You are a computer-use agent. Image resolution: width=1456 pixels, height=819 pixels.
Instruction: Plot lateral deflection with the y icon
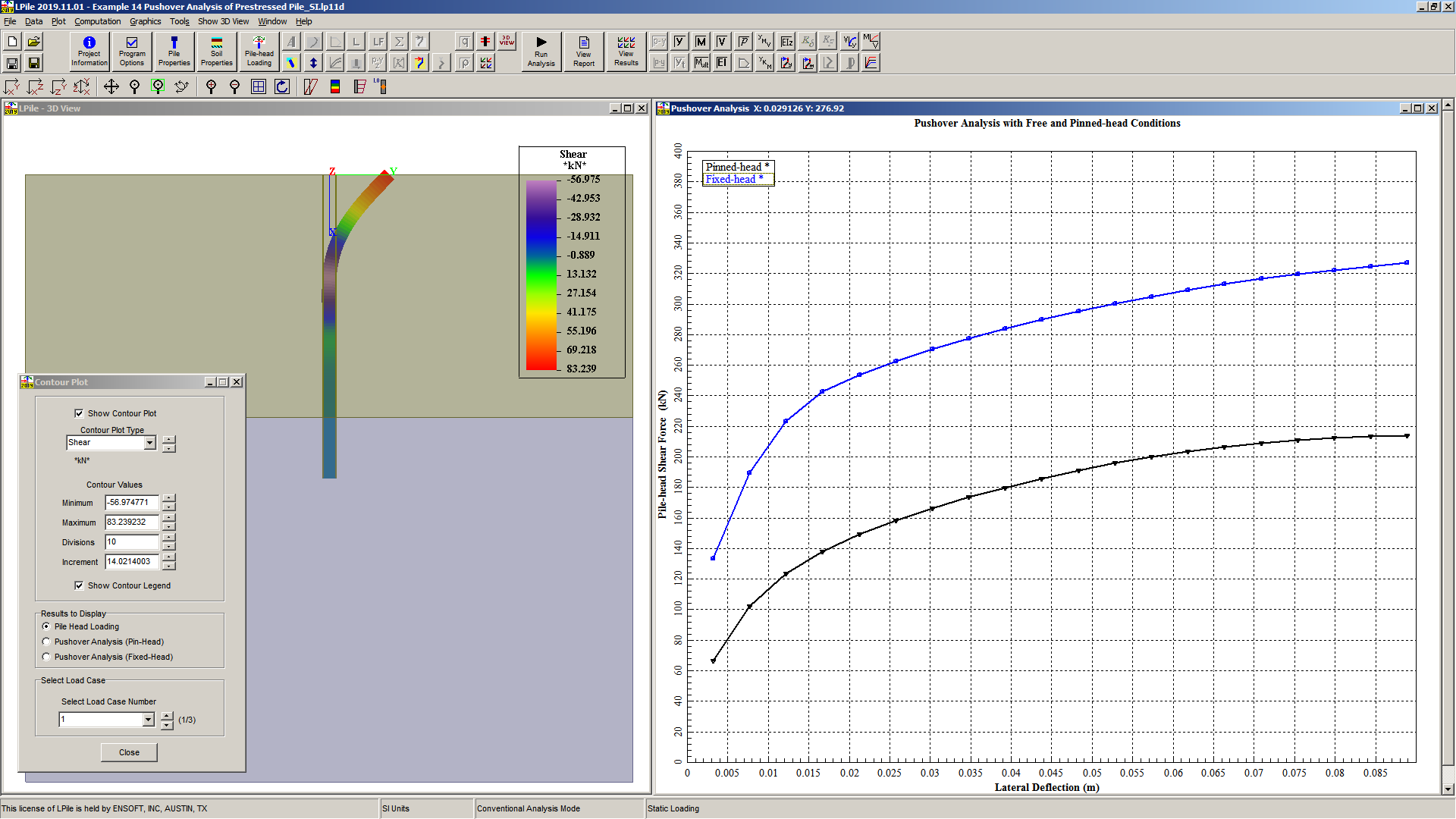(x=680, y=42)
